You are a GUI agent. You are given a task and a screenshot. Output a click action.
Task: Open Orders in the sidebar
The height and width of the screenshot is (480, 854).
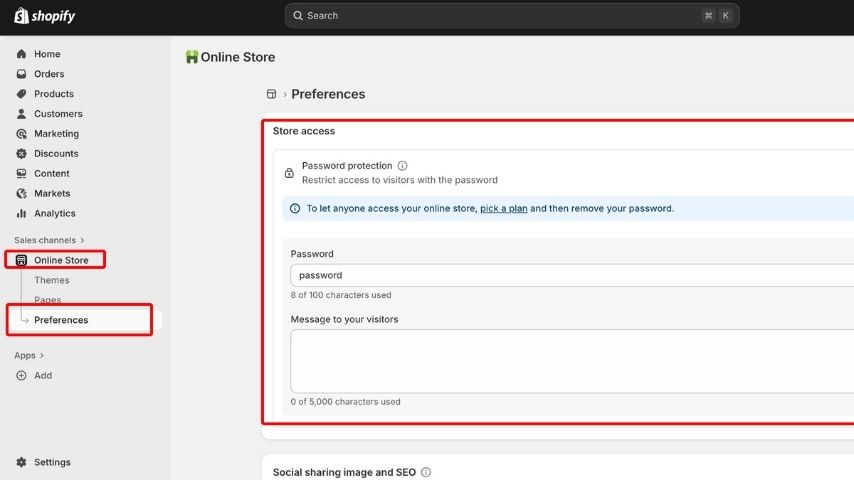[49, 74]
